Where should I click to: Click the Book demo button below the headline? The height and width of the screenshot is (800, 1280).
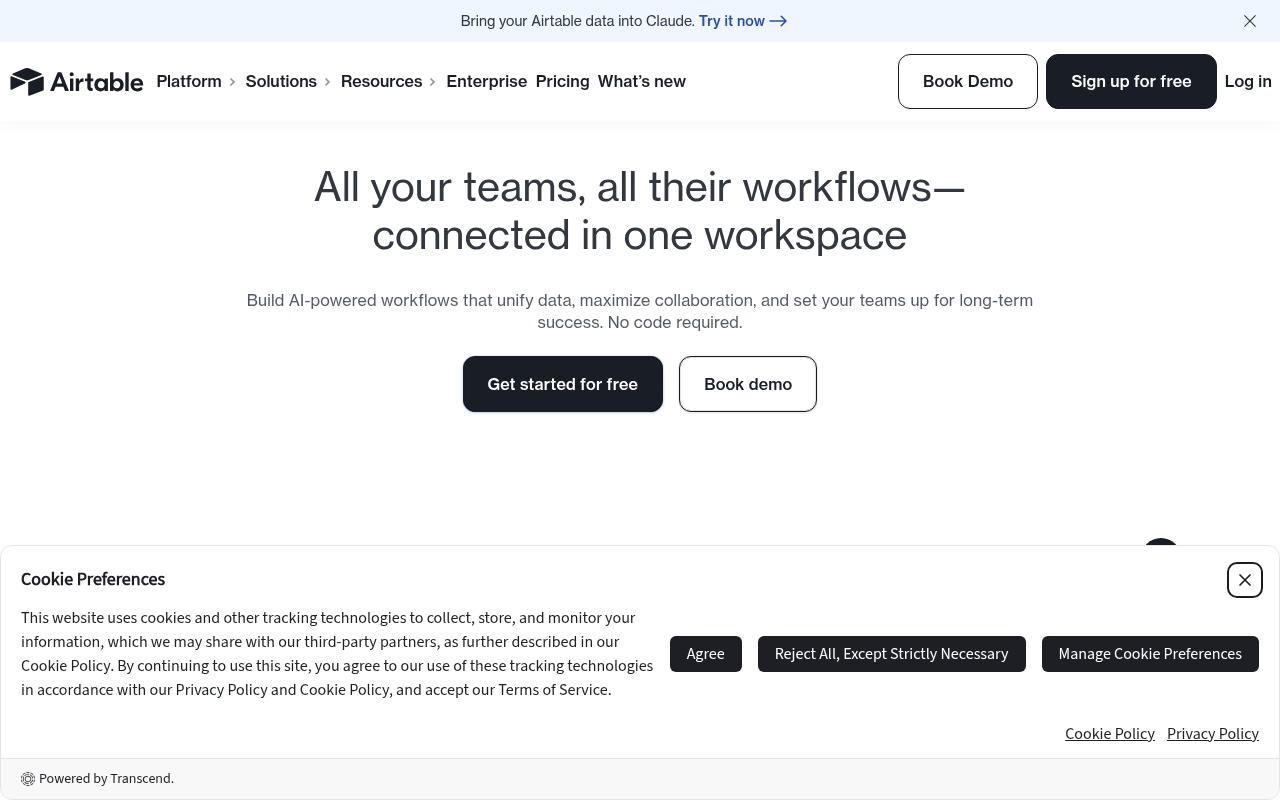748,384
